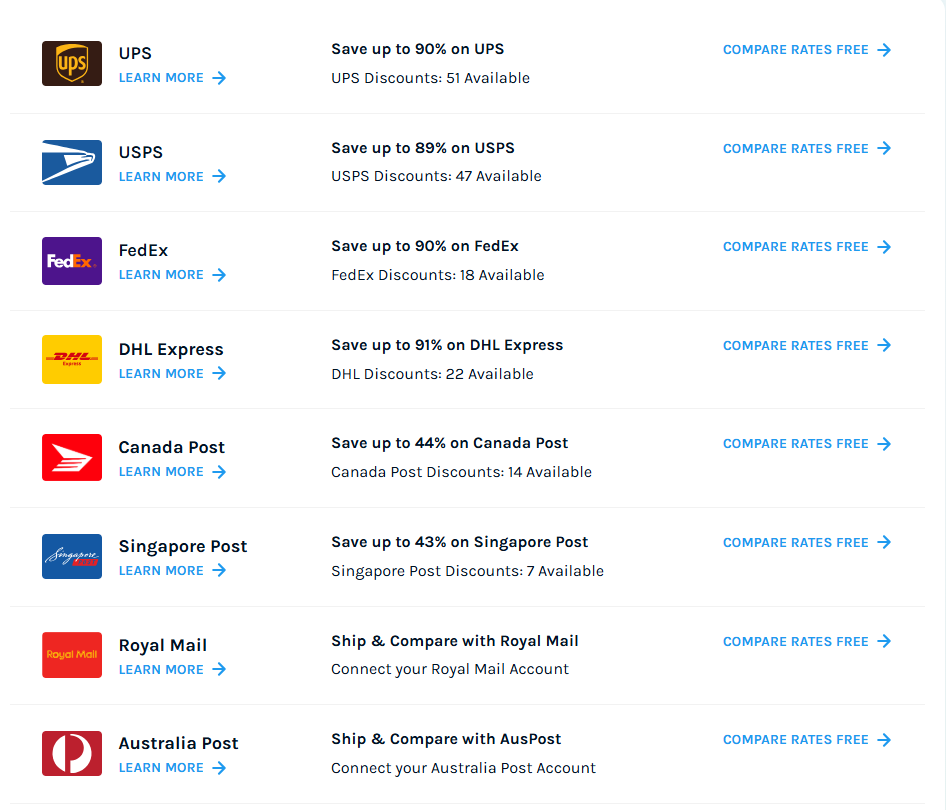This screenshot has height=810, width=946.
Task: Click the Singapore Post carrier name title
Action: tap(183, 547)
